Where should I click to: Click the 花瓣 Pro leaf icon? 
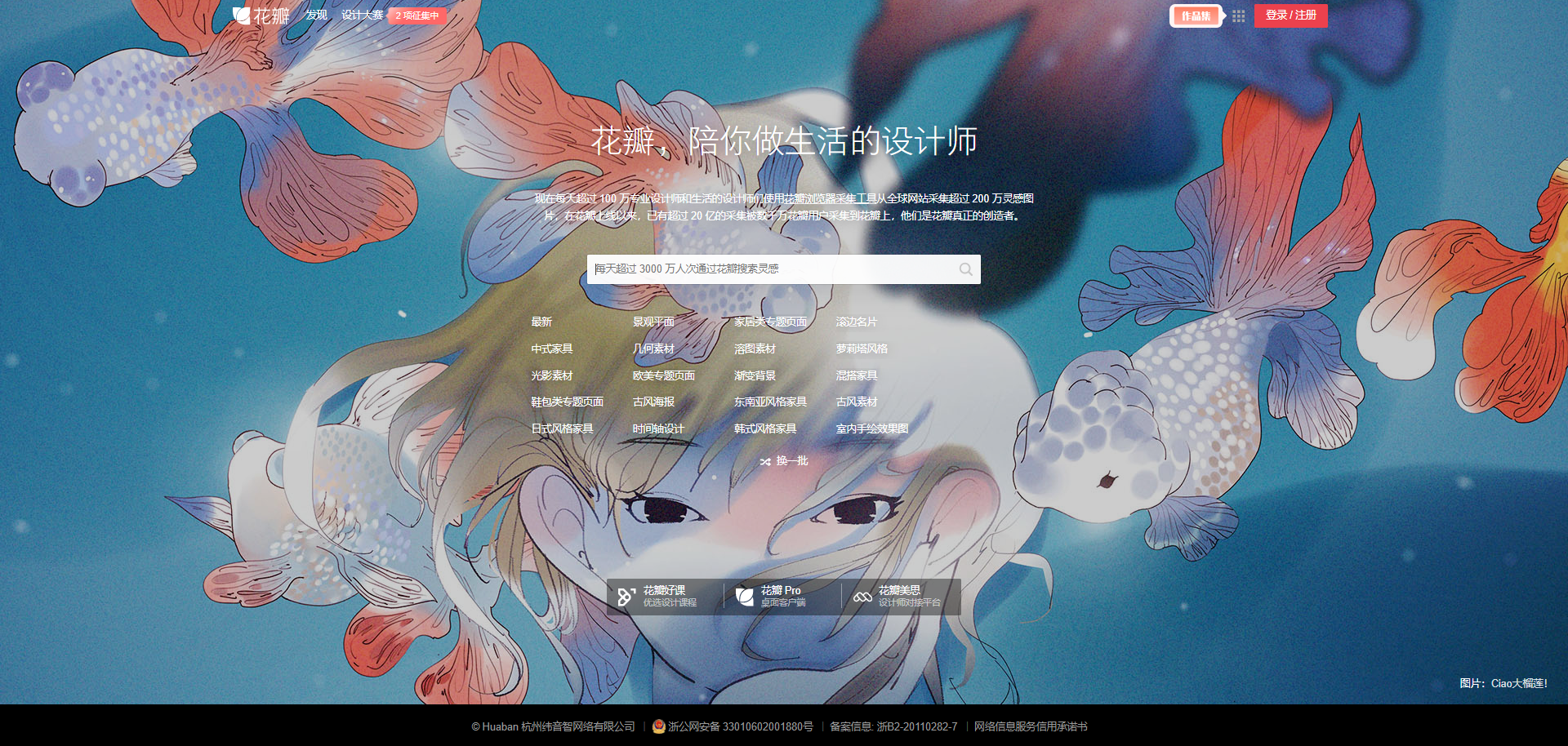(x=744, y=597)
